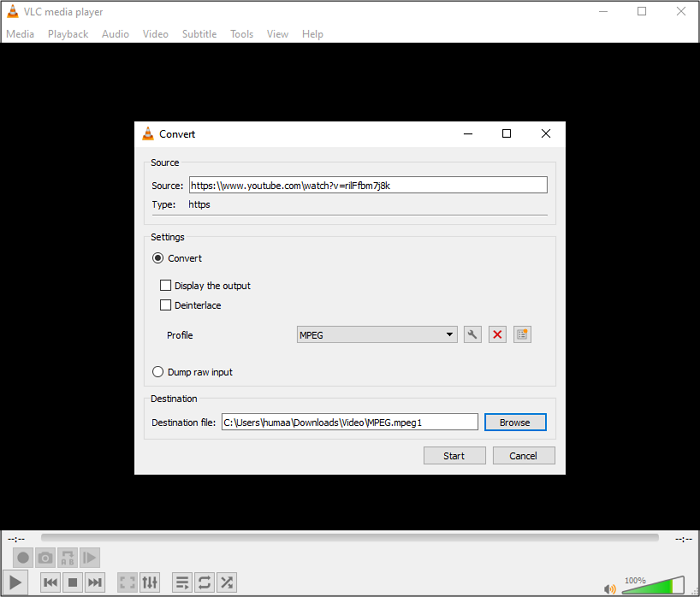Edit selected profile with wrench icon
The width and height of the screenshot is (700, 597).
pos(473,335)
